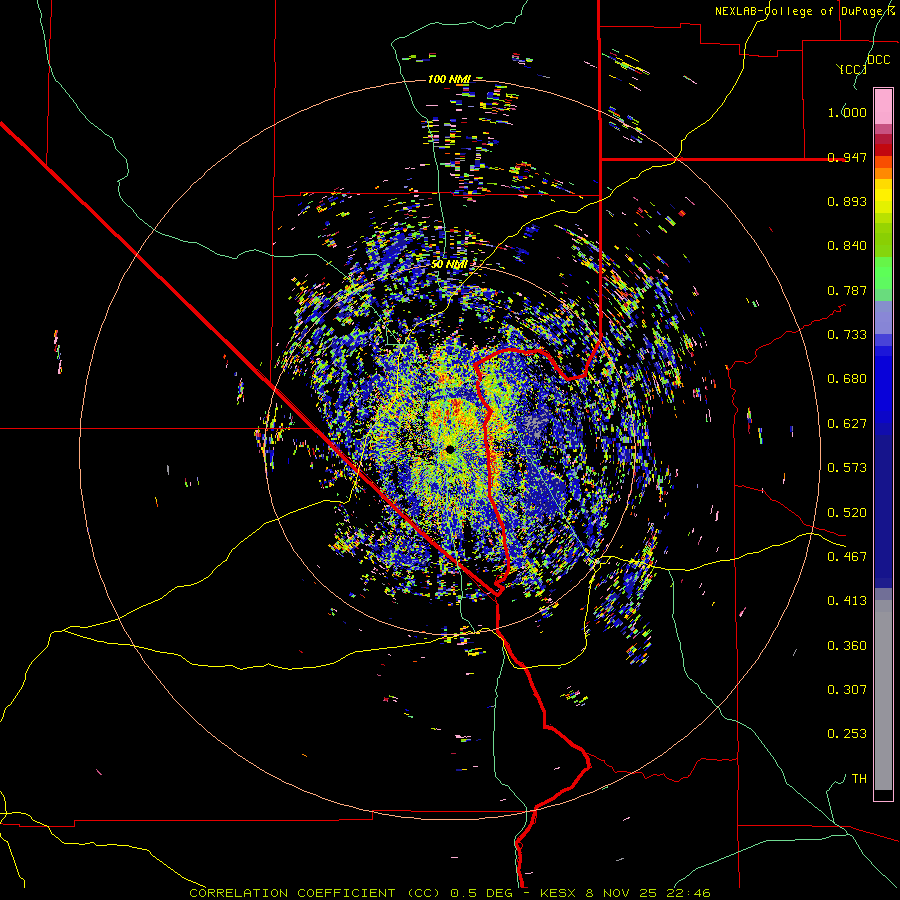Image resolution: width=900 pixels, height=900 pixels.
Task: Click the 0.840 legend value
Action: click(847, 246)
